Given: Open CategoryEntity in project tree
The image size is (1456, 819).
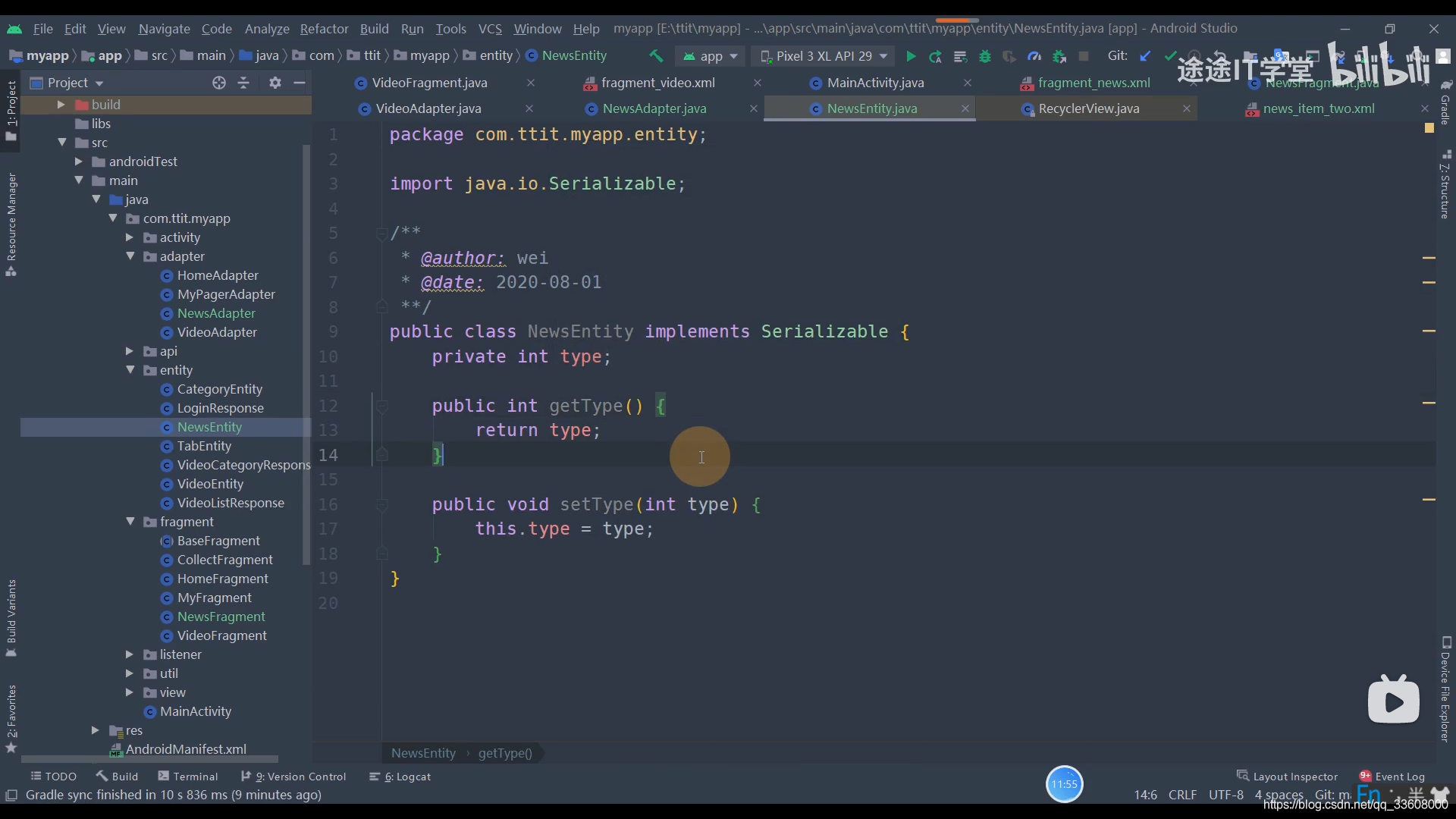Looking at the screenshot, I should [219, 389].
